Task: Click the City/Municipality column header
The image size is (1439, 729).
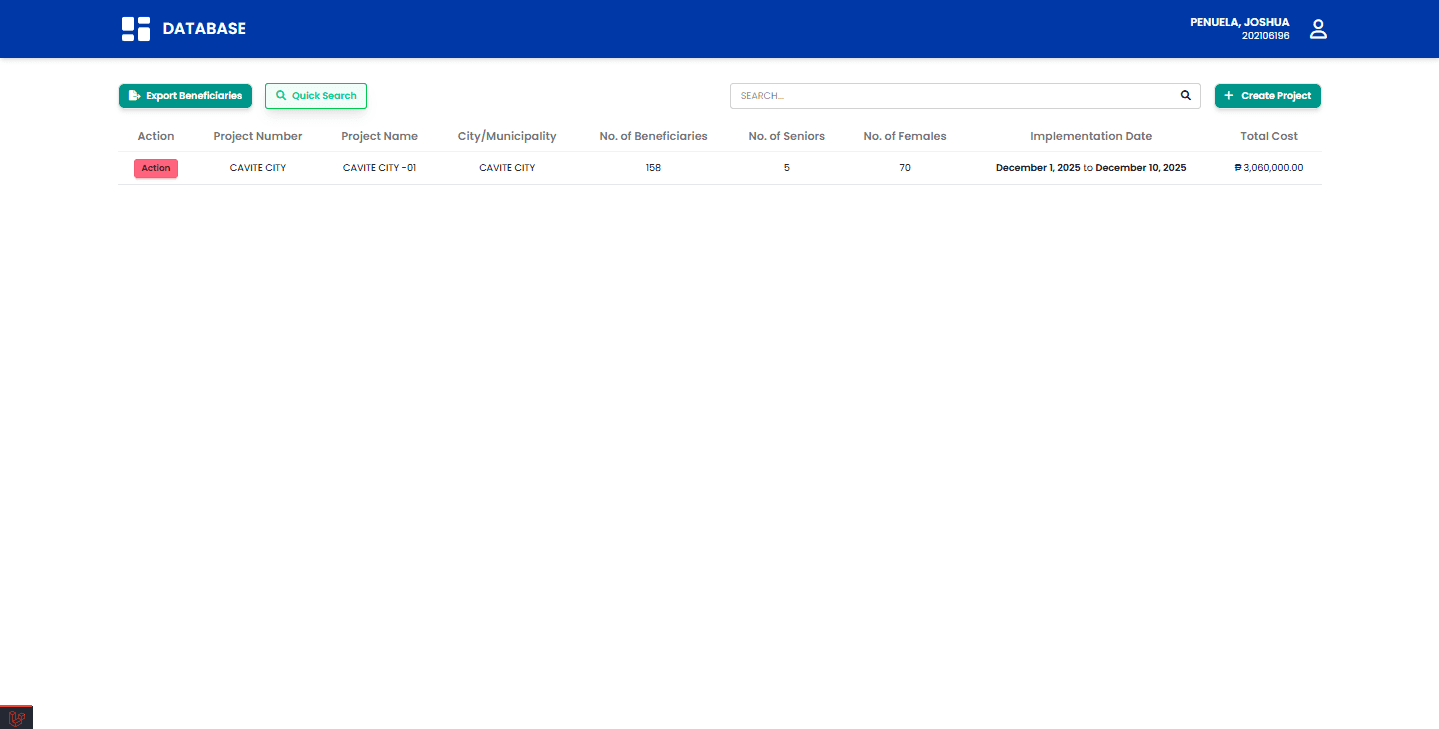Action: pyautogui.click(x=507, y=136)
